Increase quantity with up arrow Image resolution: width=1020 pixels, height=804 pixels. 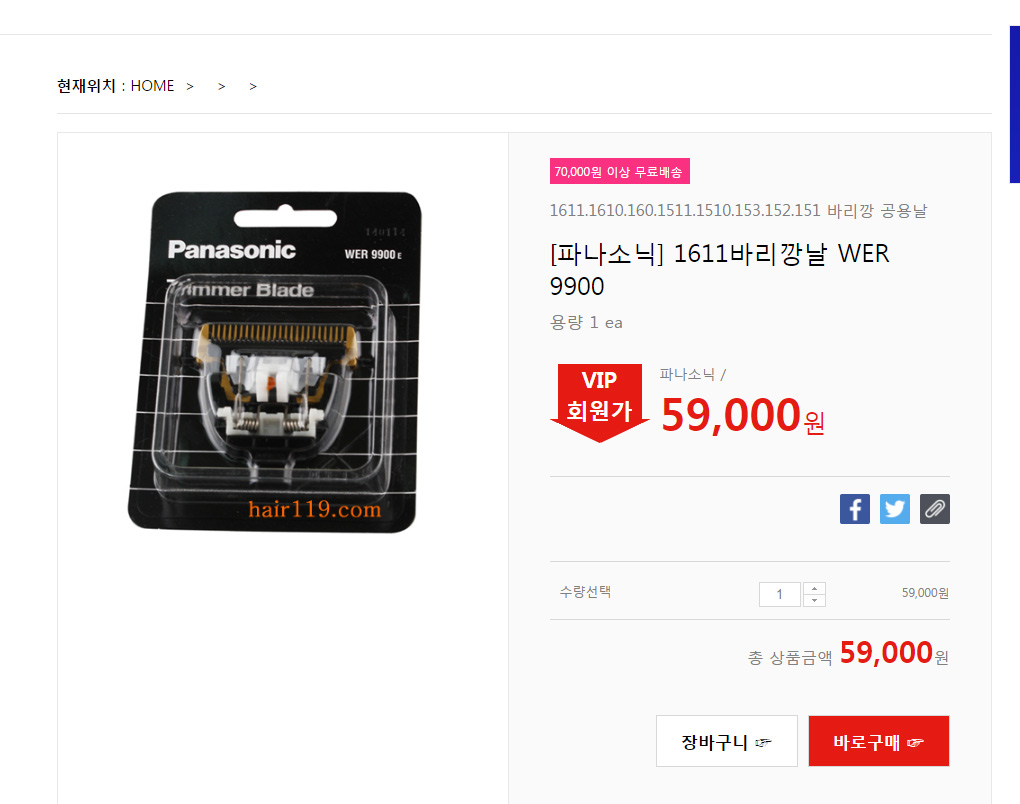point(814,588)
